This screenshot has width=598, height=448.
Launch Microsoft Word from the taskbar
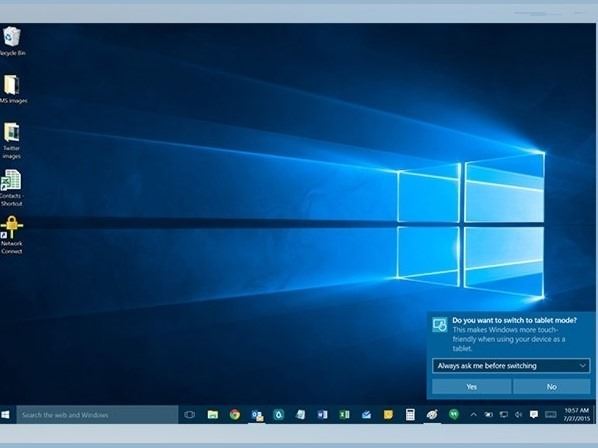point(322,414)
